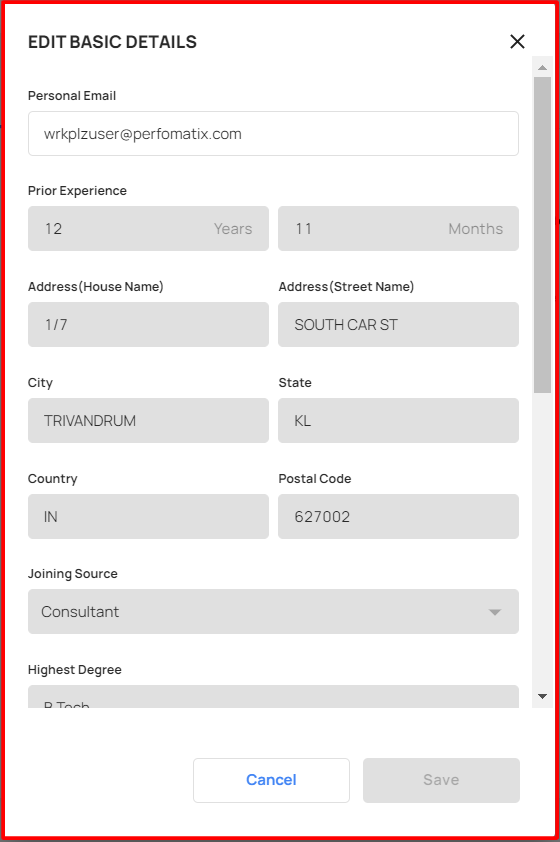The width and height of the screenshot is (560, 842).
Task: Click the EDIT BASIC DETAILS heading
Action: pos(112,42)
